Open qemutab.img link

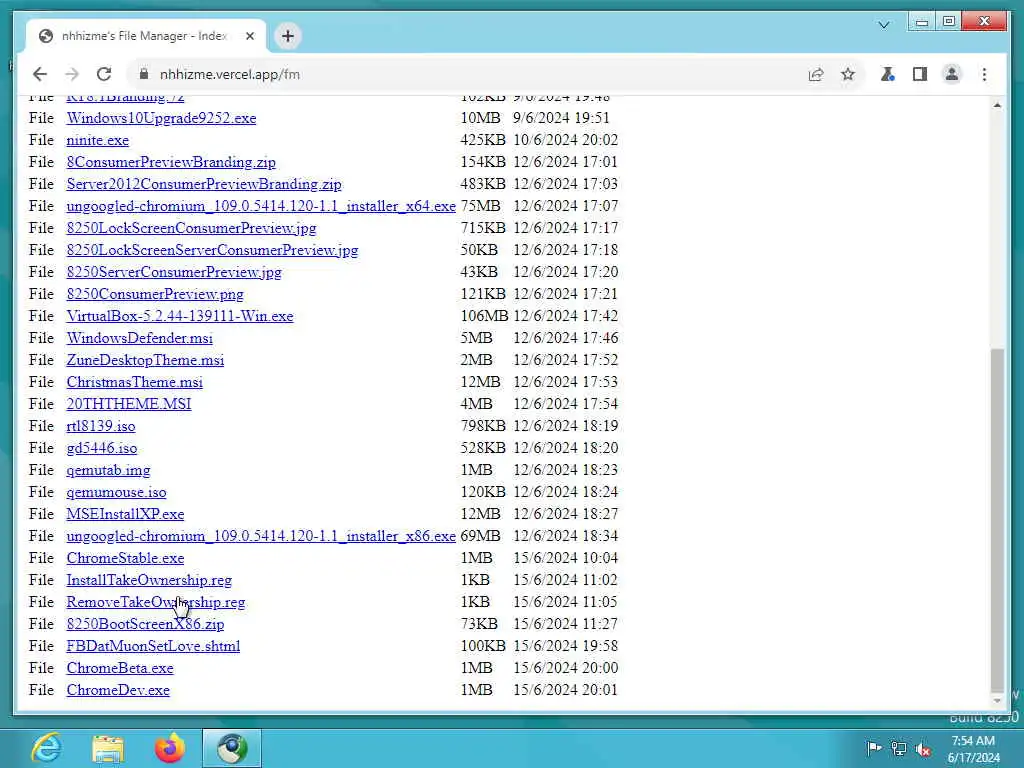point(108,470)
